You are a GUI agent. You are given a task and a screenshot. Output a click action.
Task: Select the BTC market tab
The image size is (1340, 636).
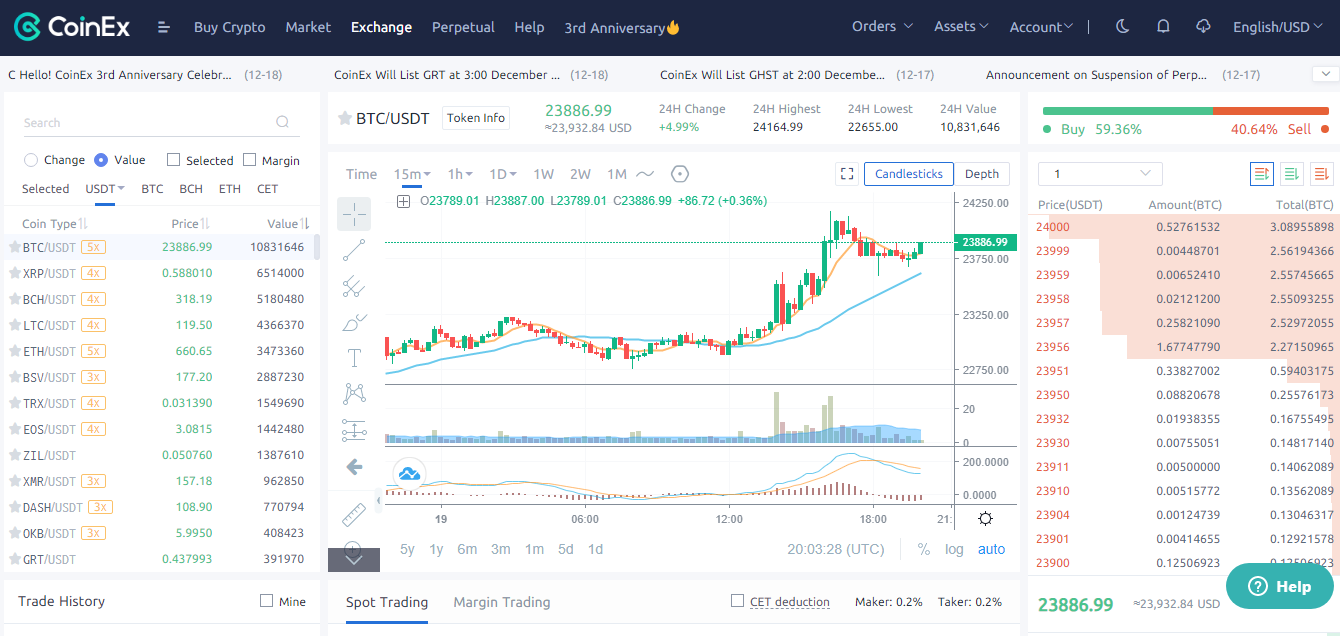[152, 189]
